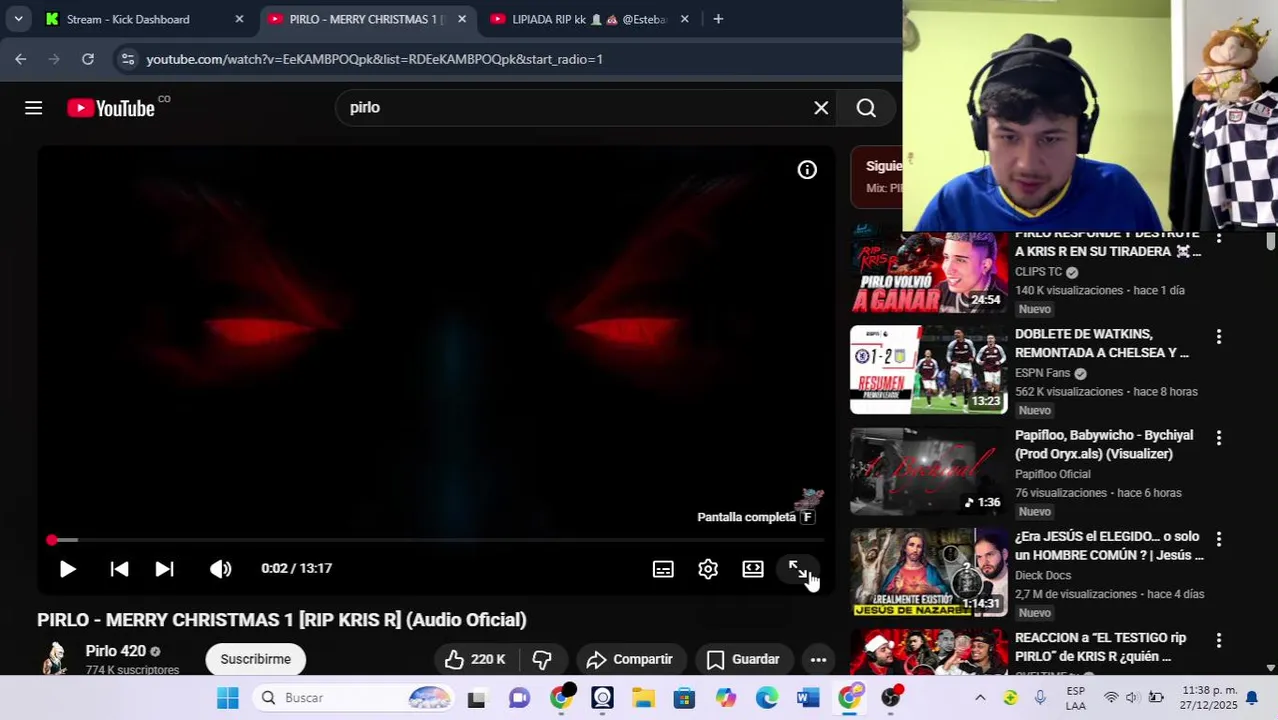Reload the page
The height and width of the screenshot is (720, 1278).
pyautogui.click(x=88, y=59)
